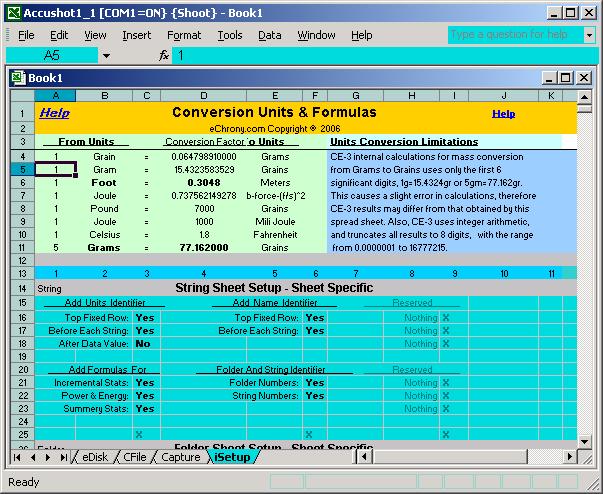This screenshot has width=603, height=494.
Task: Open the Edit menu
Action: 59,35
